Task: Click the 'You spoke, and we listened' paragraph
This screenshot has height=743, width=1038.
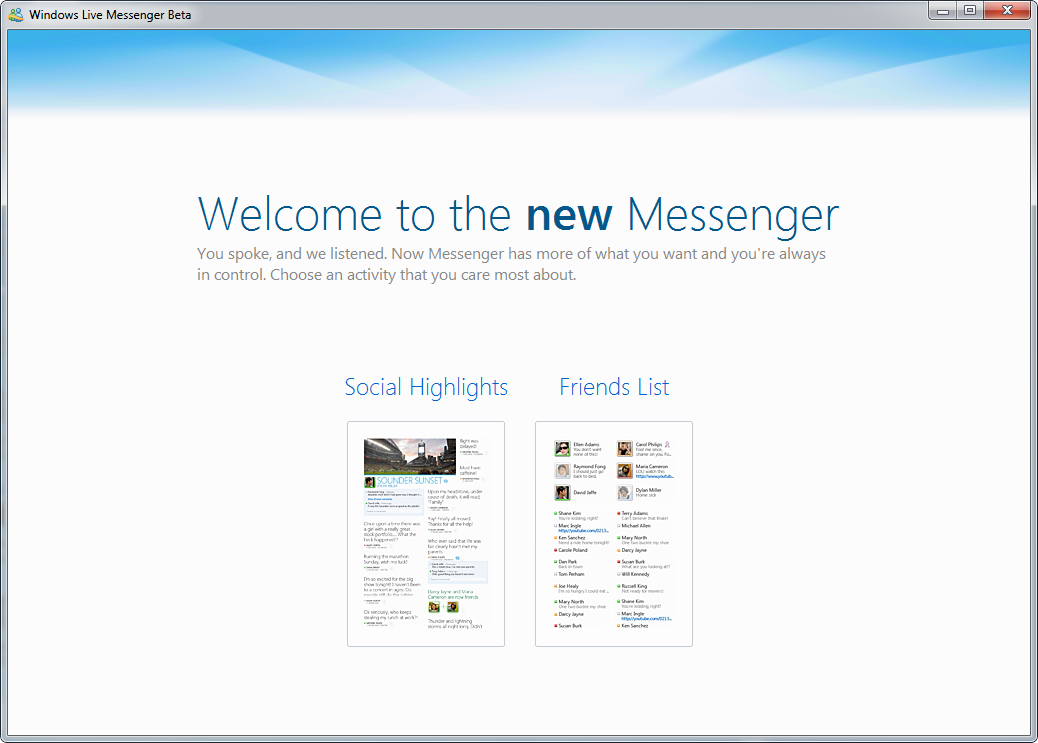Action: 511,264
